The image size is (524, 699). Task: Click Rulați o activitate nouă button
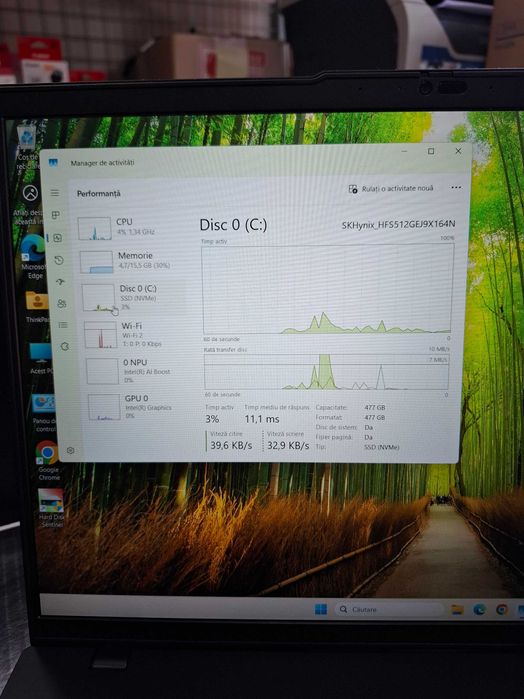[x=391, y=189]
